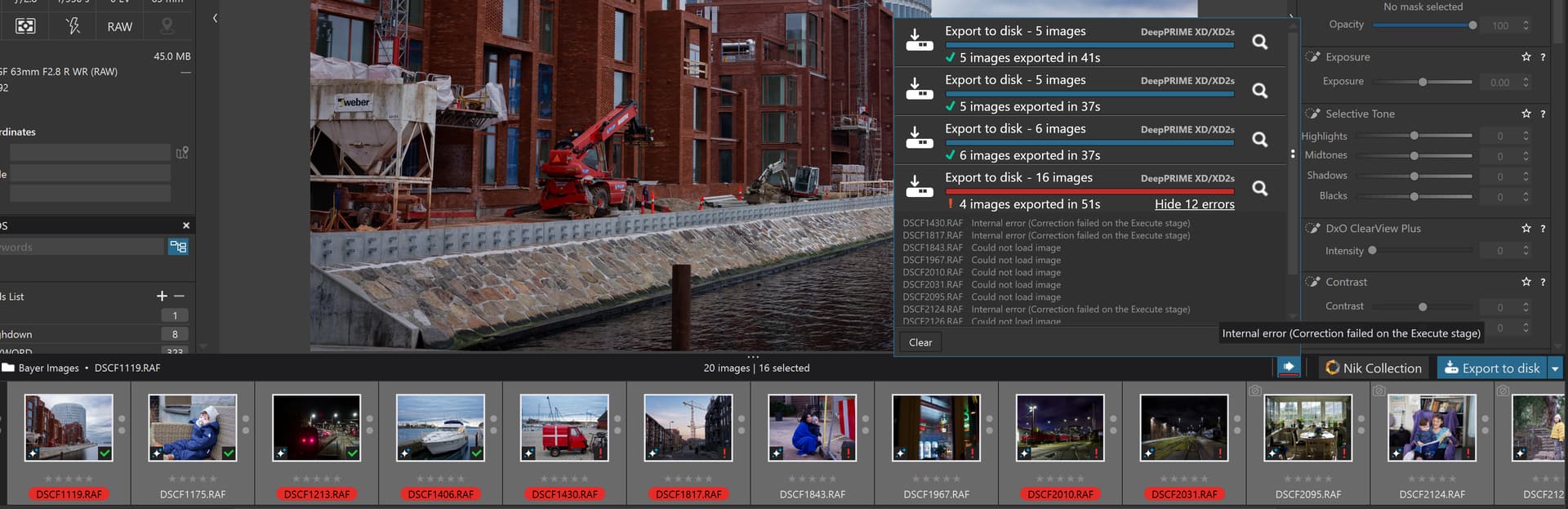This screenshot has height=509, width=1568.
Task: Click the export progress arrow icon
Action: (x=1289, y=368)
